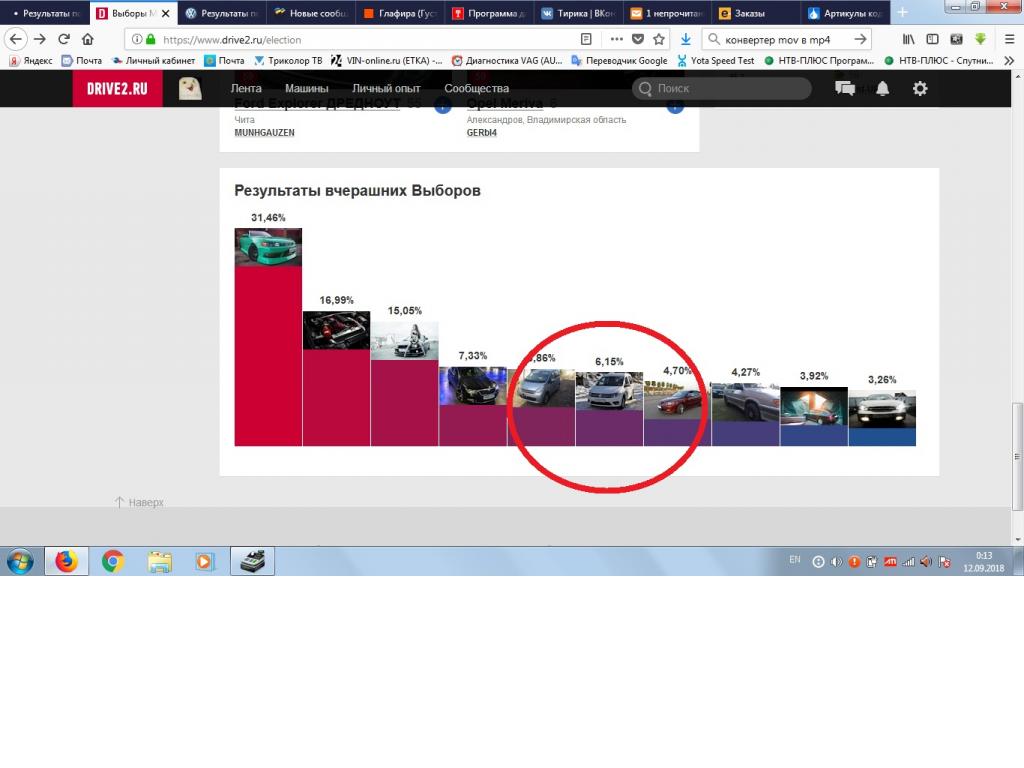This screenshot has height=768, width=1024.
Task: Switch to the Заказы tab
Action: 755,13
